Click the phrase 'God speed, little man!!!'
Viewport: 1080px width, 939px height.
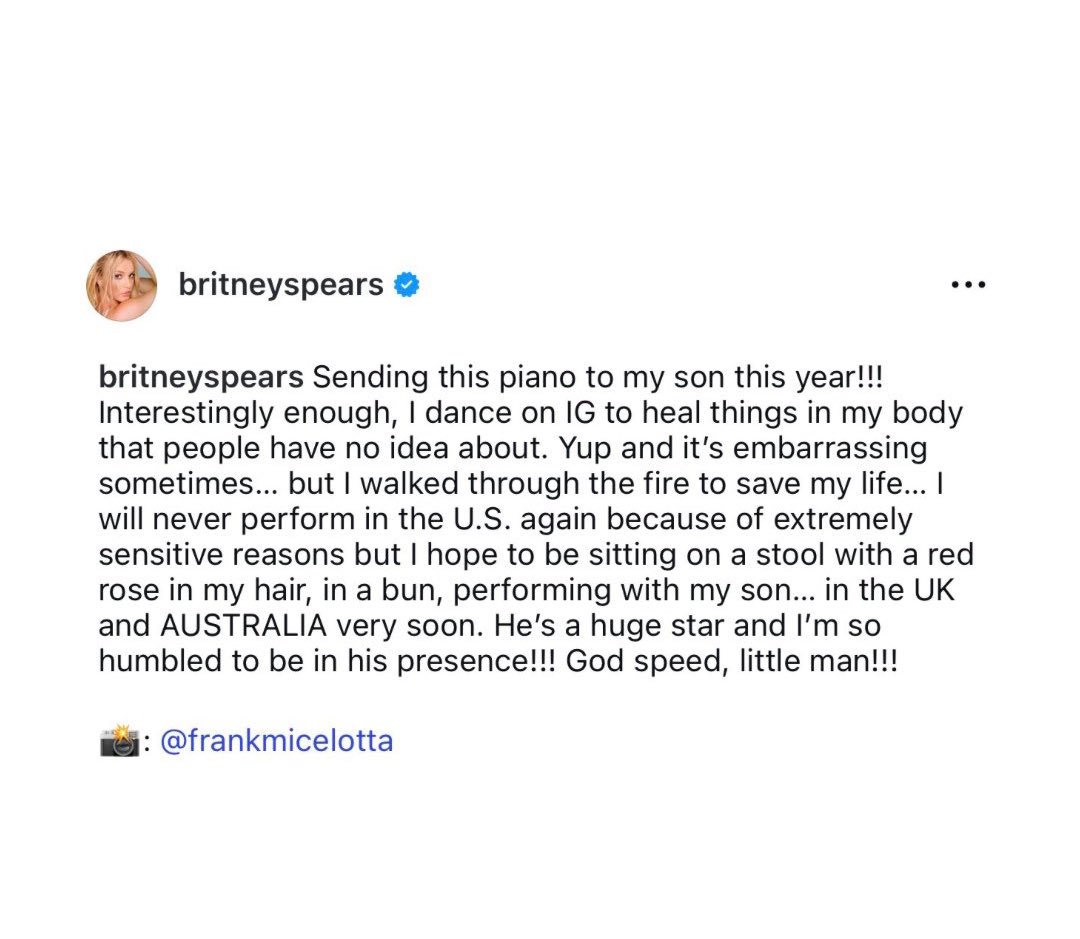pyautogui.click(x=731, y=663)
